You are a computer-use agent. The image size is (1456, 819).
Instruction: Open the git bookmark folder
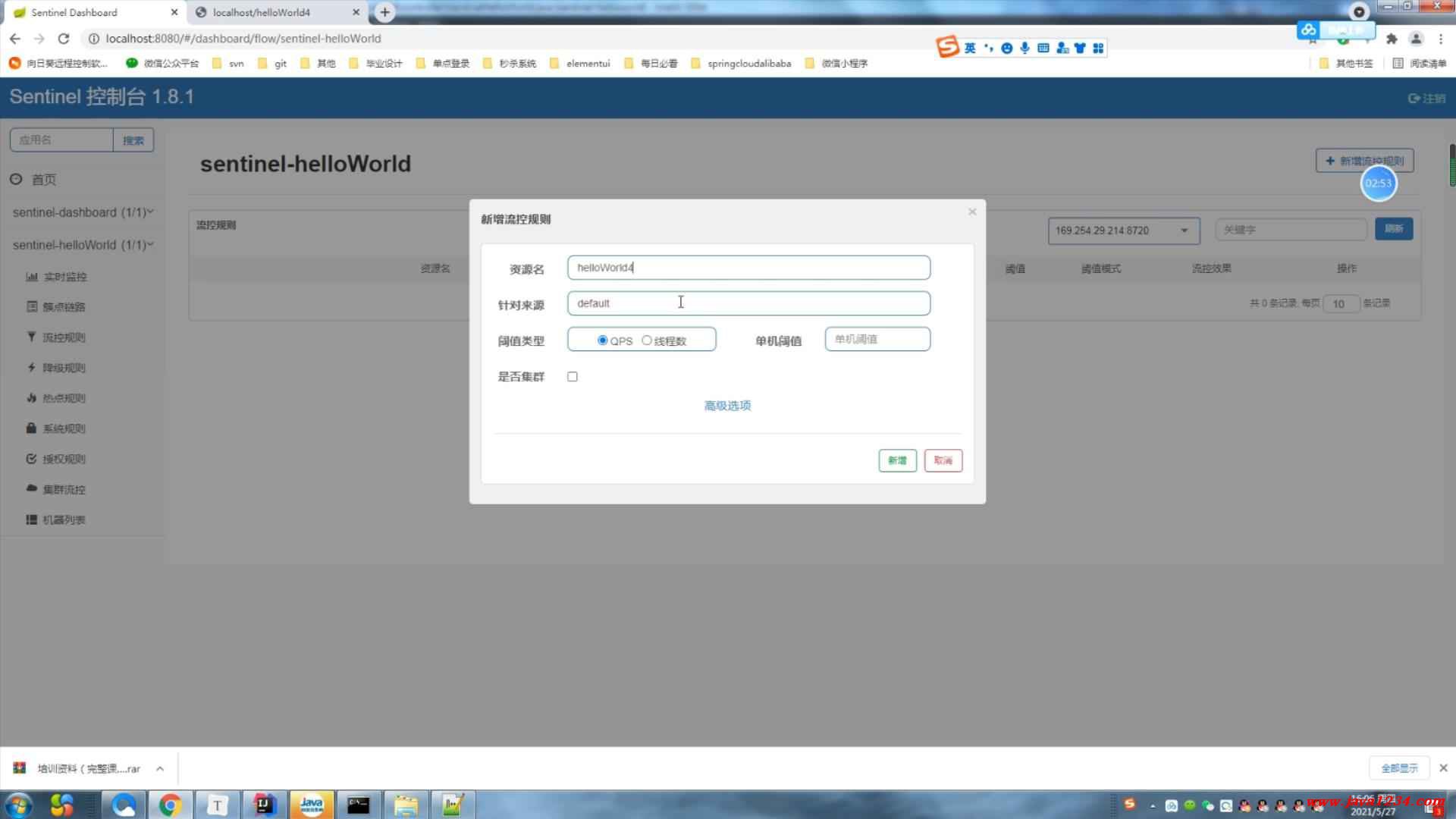click(x=272, y=64)
